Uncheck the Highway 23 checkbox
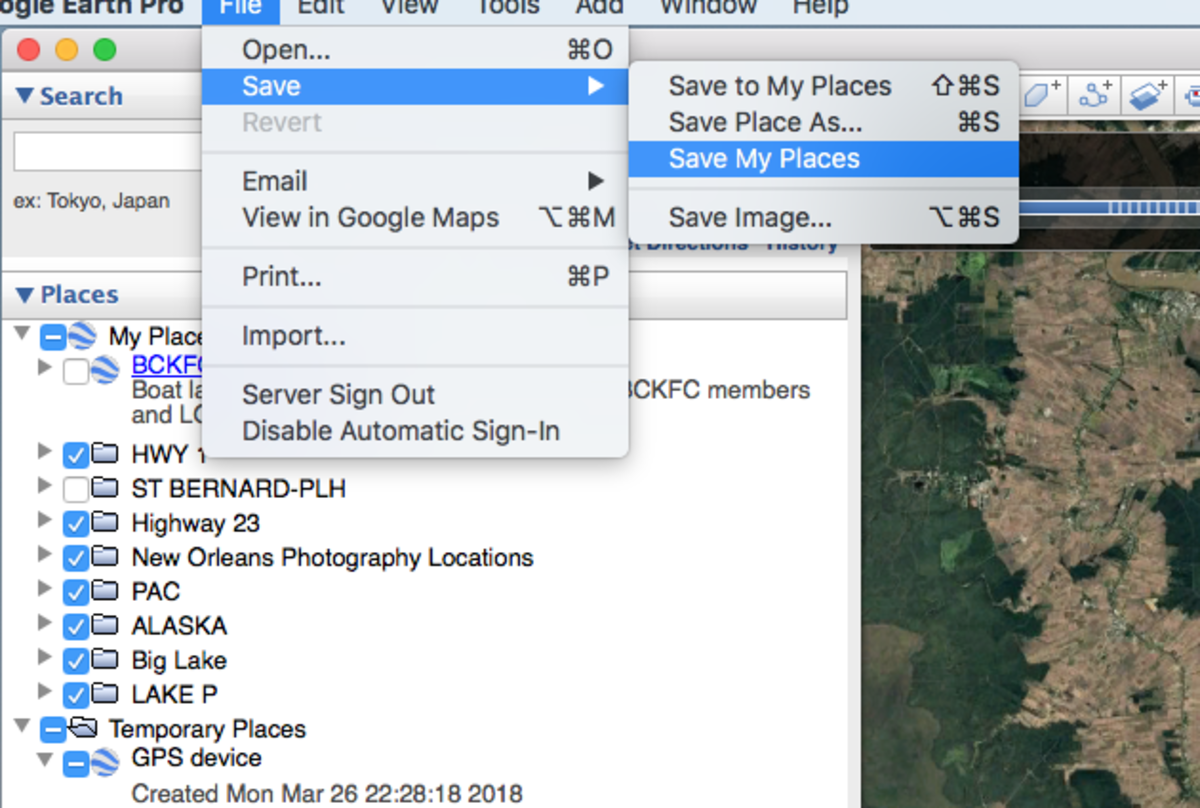This screenshot has width=1200, height=808. [76, 524]
